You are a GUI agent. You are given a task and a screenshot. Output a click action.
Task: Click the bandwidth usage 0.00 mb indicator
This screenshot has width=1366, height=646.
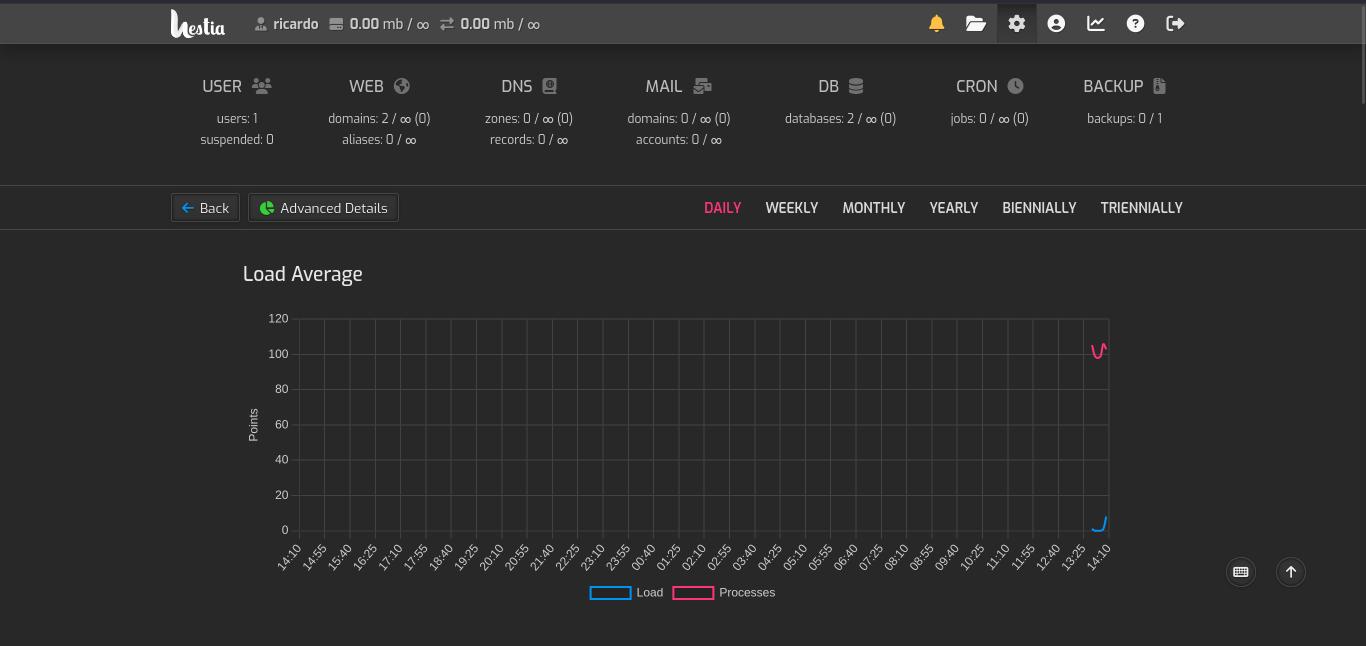[x=490, y=24]
